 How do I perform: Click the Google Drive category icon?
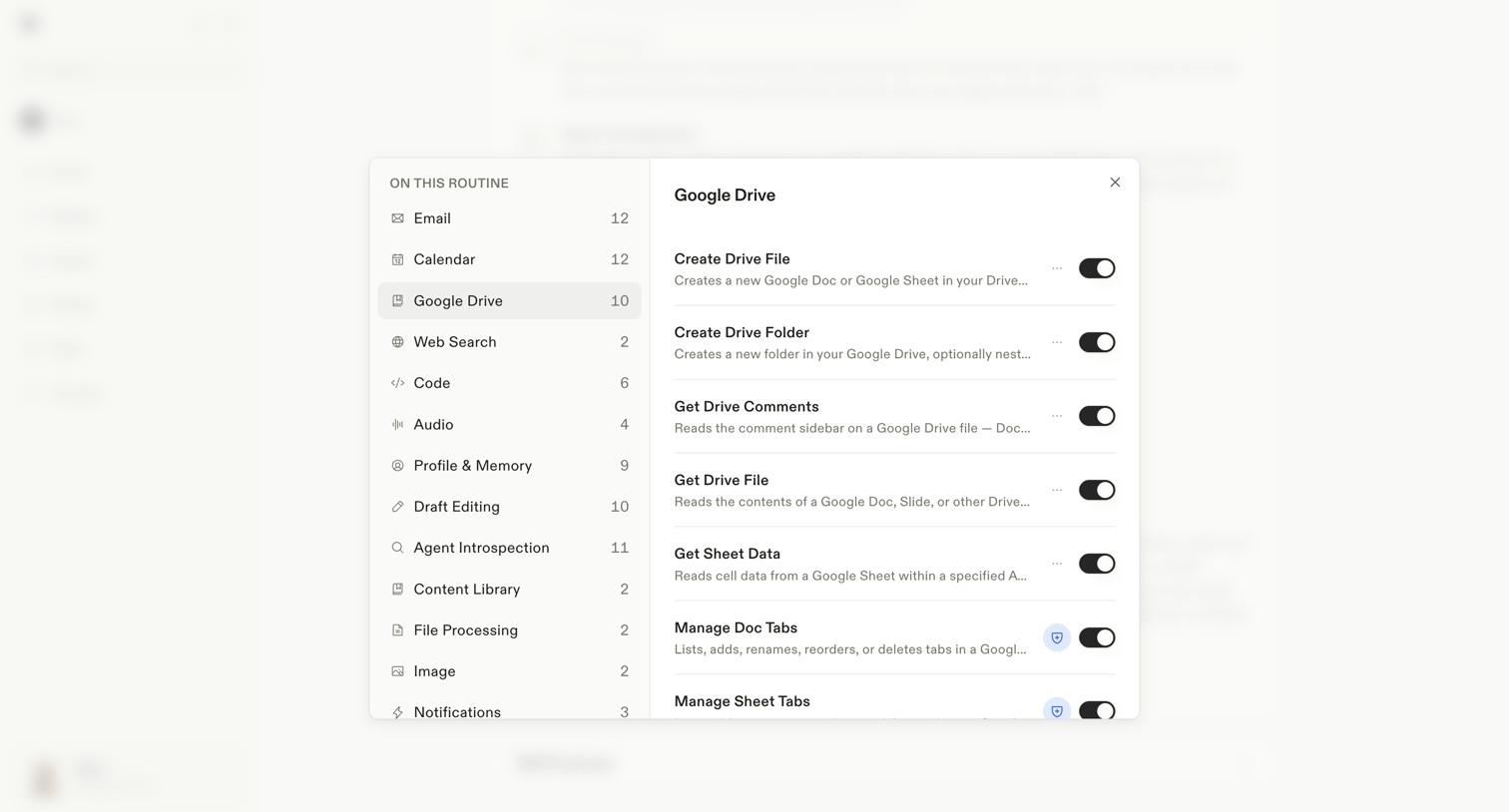tap(397, 300)
